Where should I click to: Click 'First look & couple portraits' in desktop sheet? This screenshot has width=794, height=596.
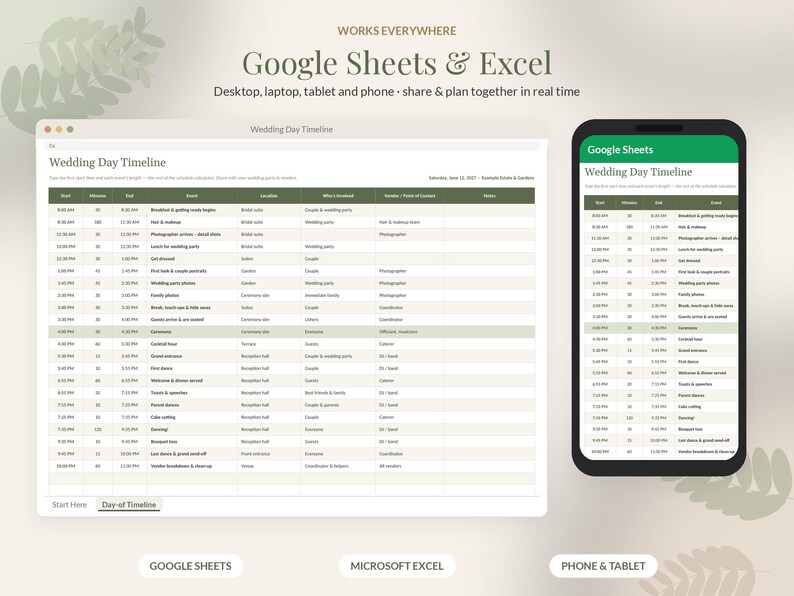178,271
